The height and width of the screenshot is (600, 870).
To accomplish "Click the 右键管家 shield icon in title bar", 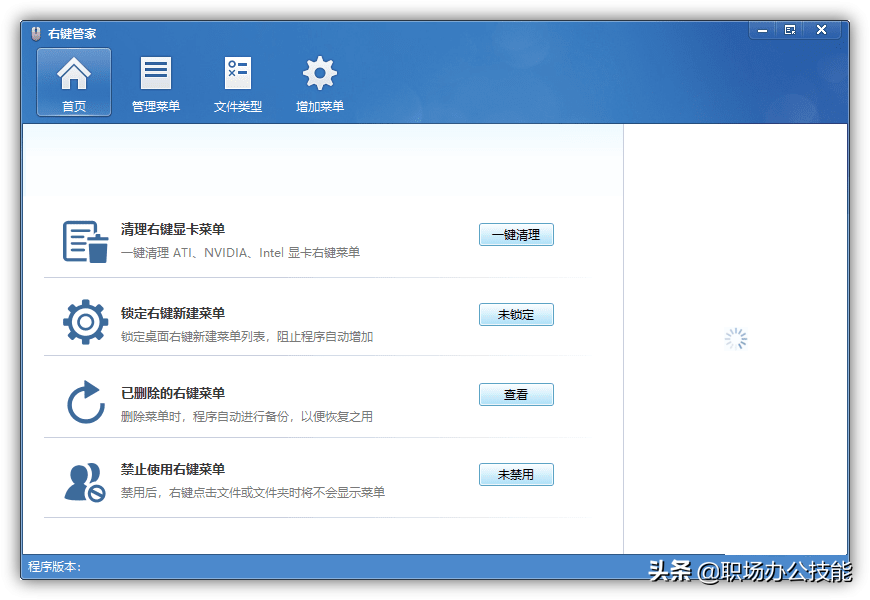I will click(x=37, y=31).
